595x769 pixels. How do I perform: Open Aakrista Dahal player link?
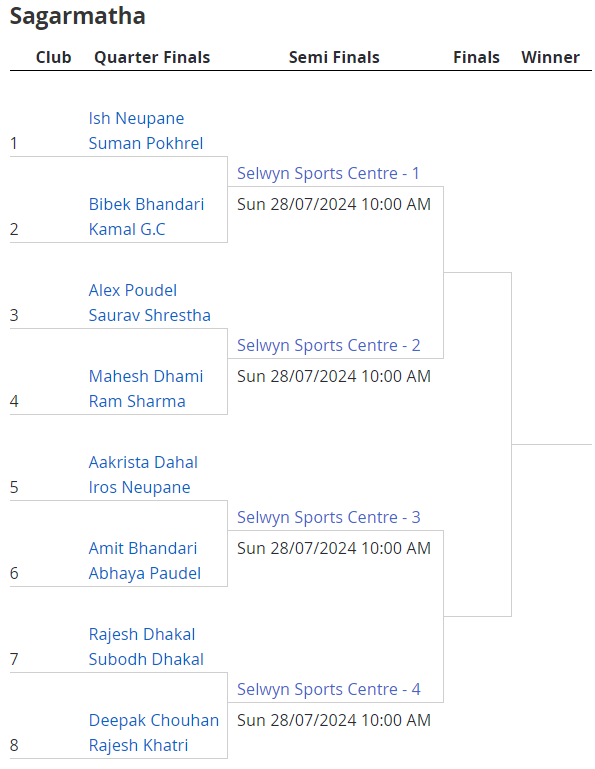143,462
